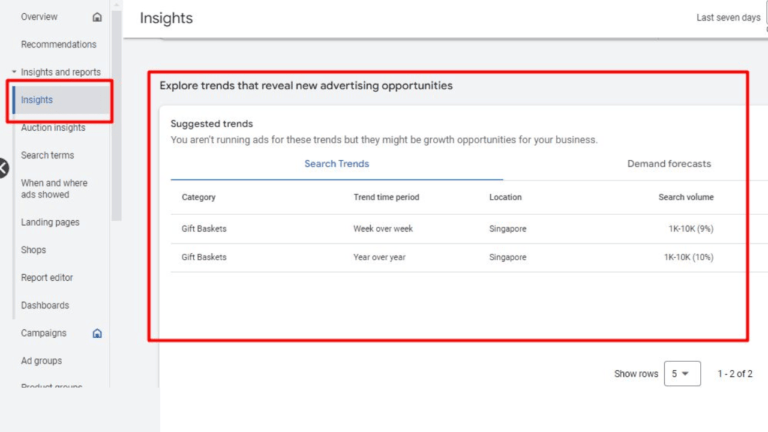The image size is (768, 432).
Task: Open When and where ads showed
Action: click(54, 189)
